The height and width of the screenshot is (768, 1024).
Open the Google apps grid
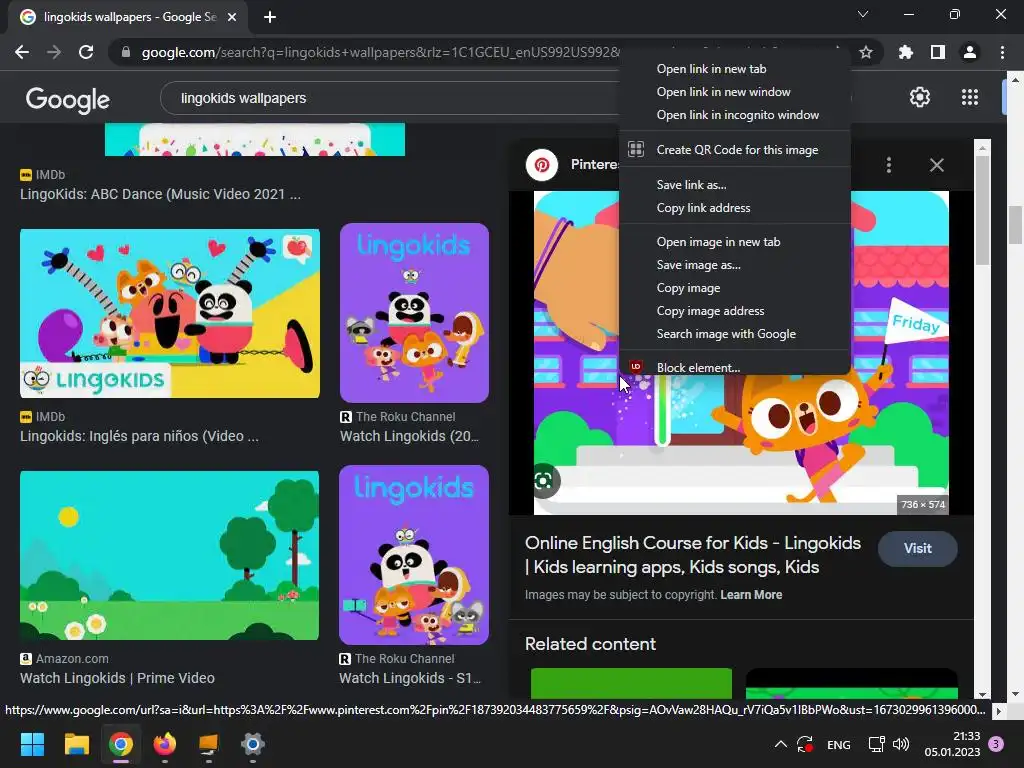pyautogui.click(x=970, y=97)
